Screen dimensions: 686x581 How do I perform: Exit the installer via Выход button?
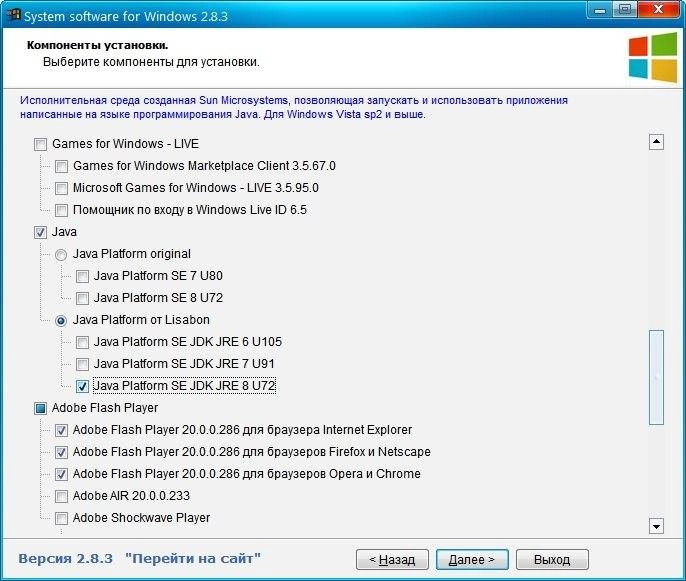point(552,560)
